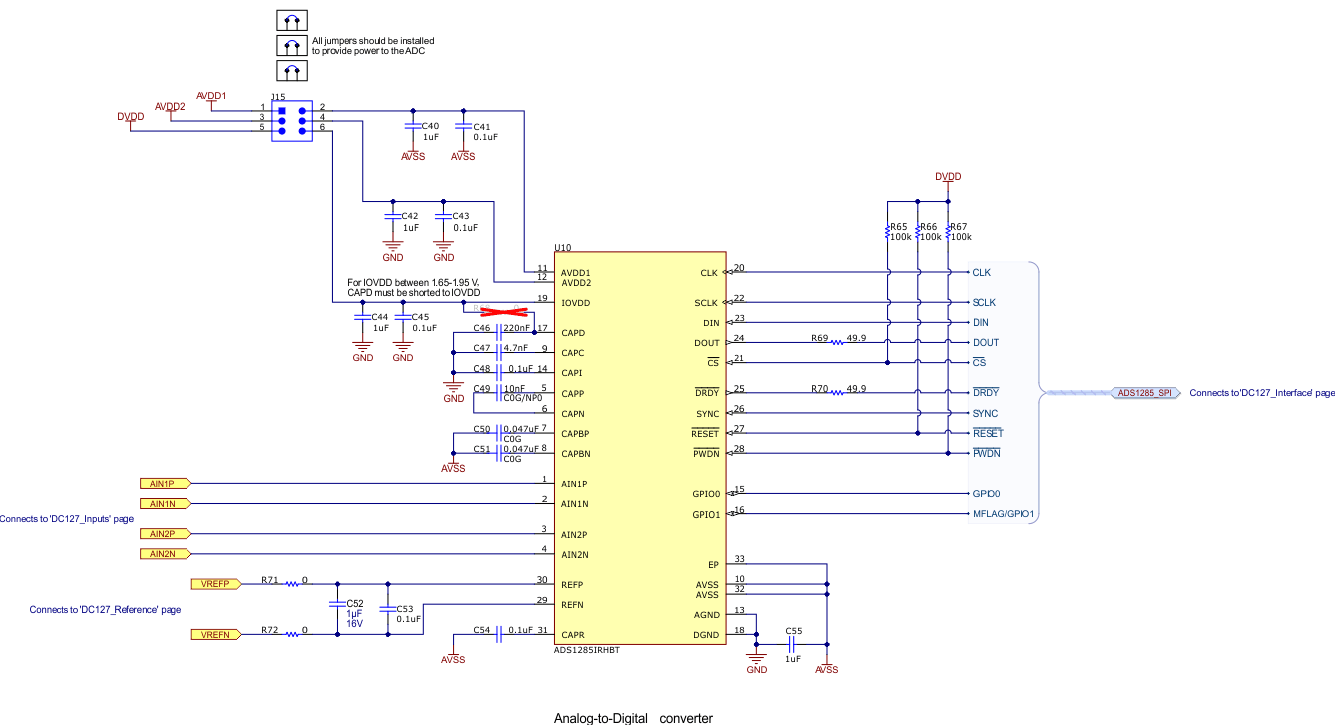Screen dimensions: 1335x725
Task: Click the 'AVDD1' power label above J15
Action: pos(211,96)
